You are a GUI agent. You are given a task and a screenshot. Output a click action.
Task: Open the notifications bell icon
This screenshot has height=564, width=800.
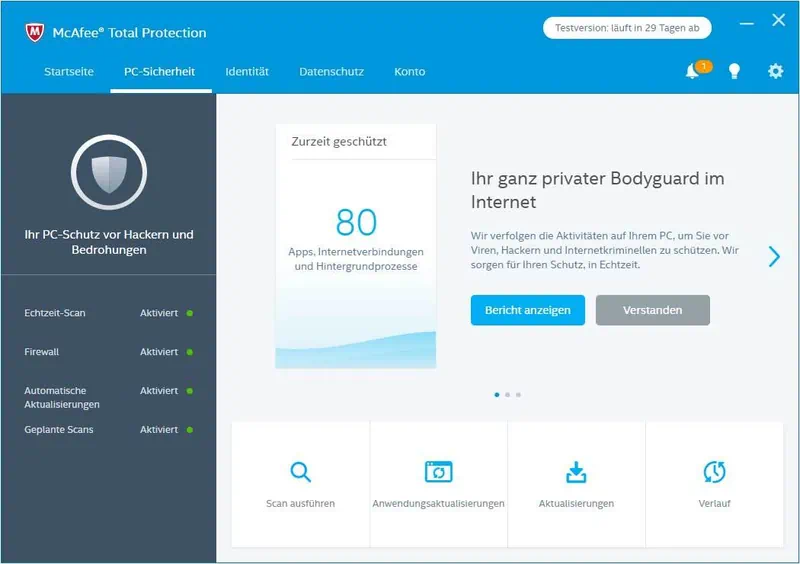tap(692, 71)
